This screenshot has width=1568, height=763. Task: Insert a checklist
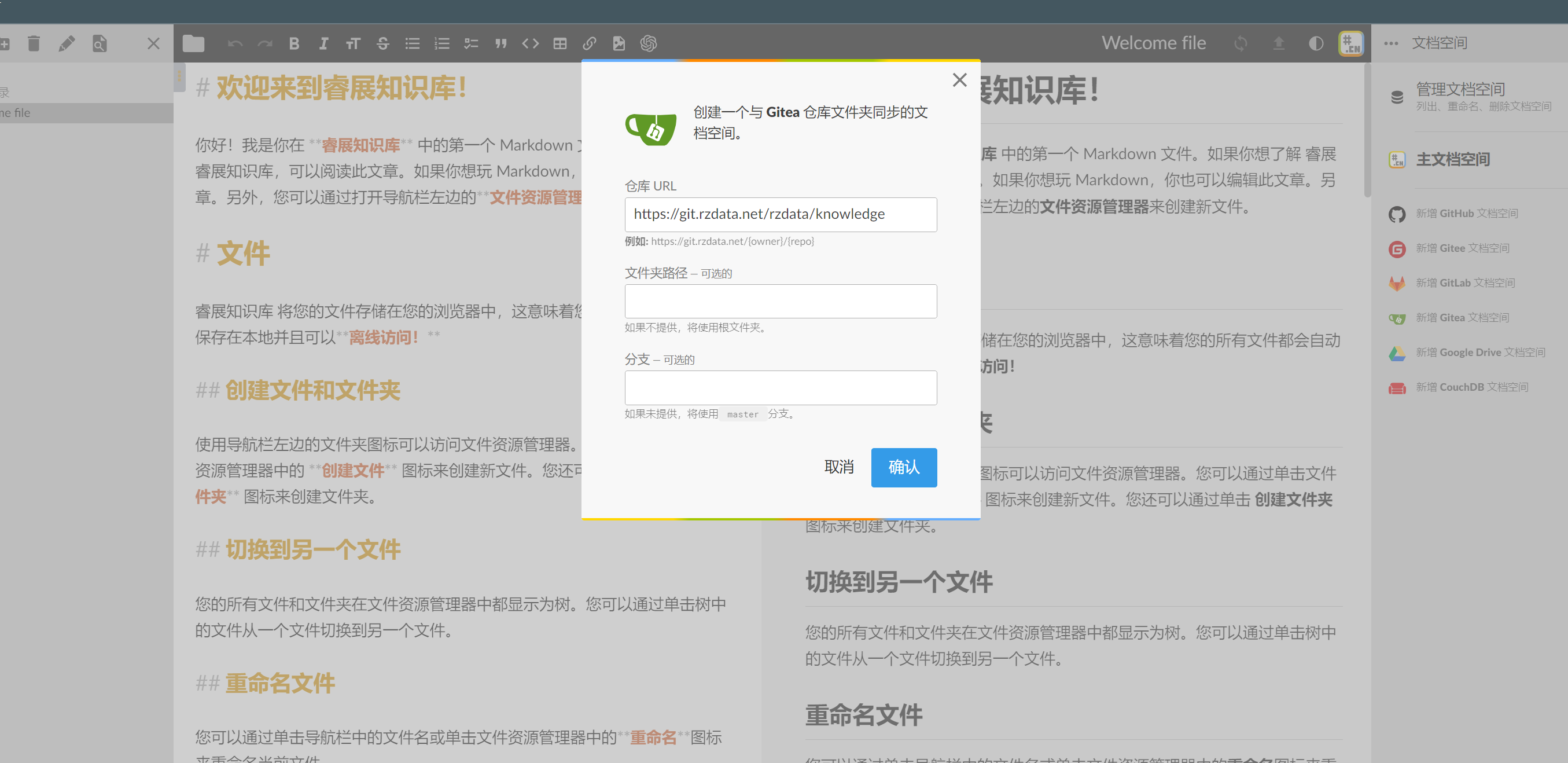click(470, 43)
